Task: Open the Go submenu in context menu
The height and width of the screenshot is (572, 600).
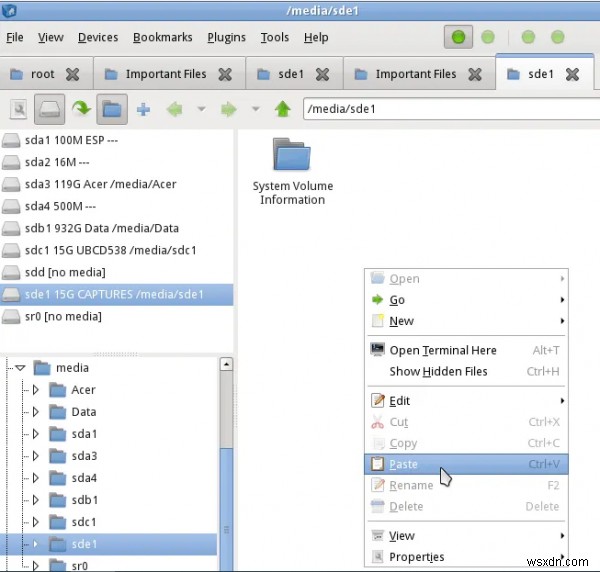Action: [x=466, y=300]
